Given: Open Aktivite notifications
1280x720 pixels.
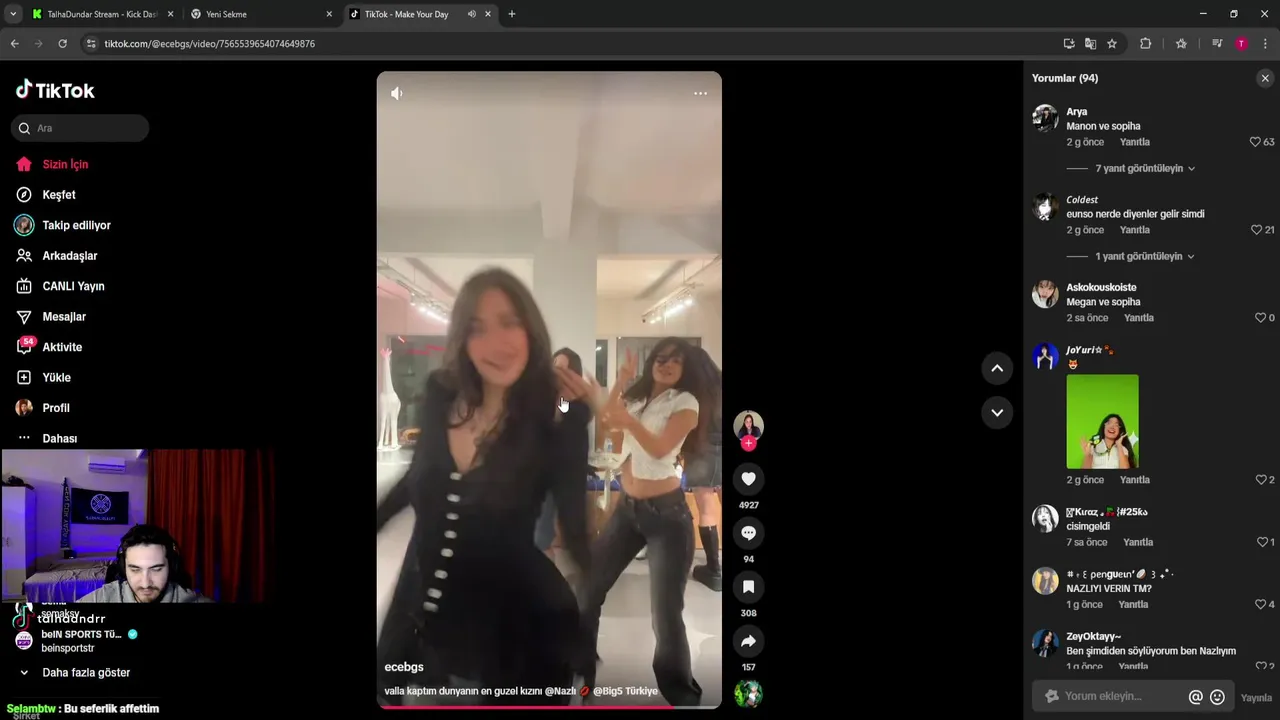Looking at the screenshot, I should click(x=62, y=347).
